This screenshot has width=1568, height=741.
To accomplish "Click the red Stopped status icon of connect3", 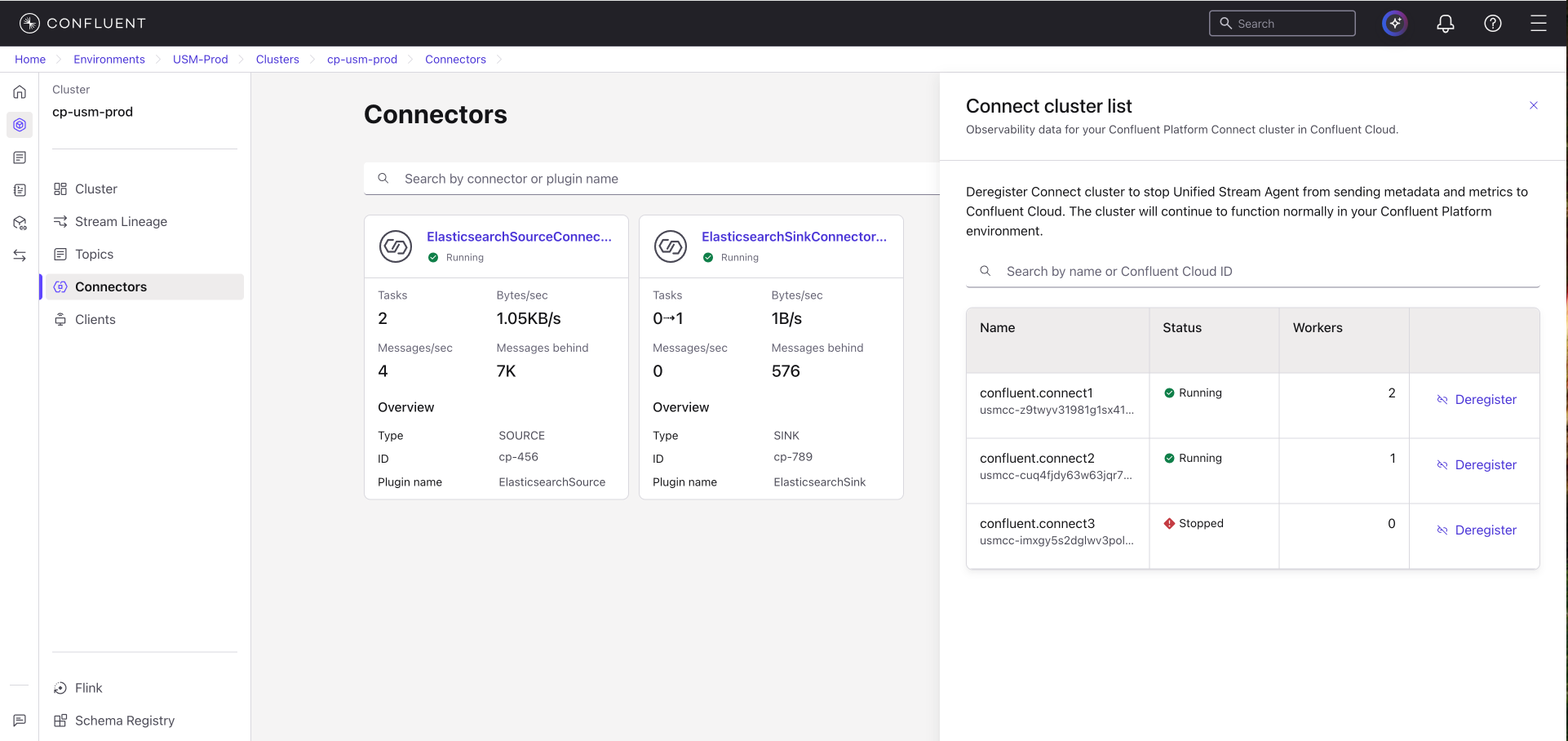I will click(x=1169, y=523).
